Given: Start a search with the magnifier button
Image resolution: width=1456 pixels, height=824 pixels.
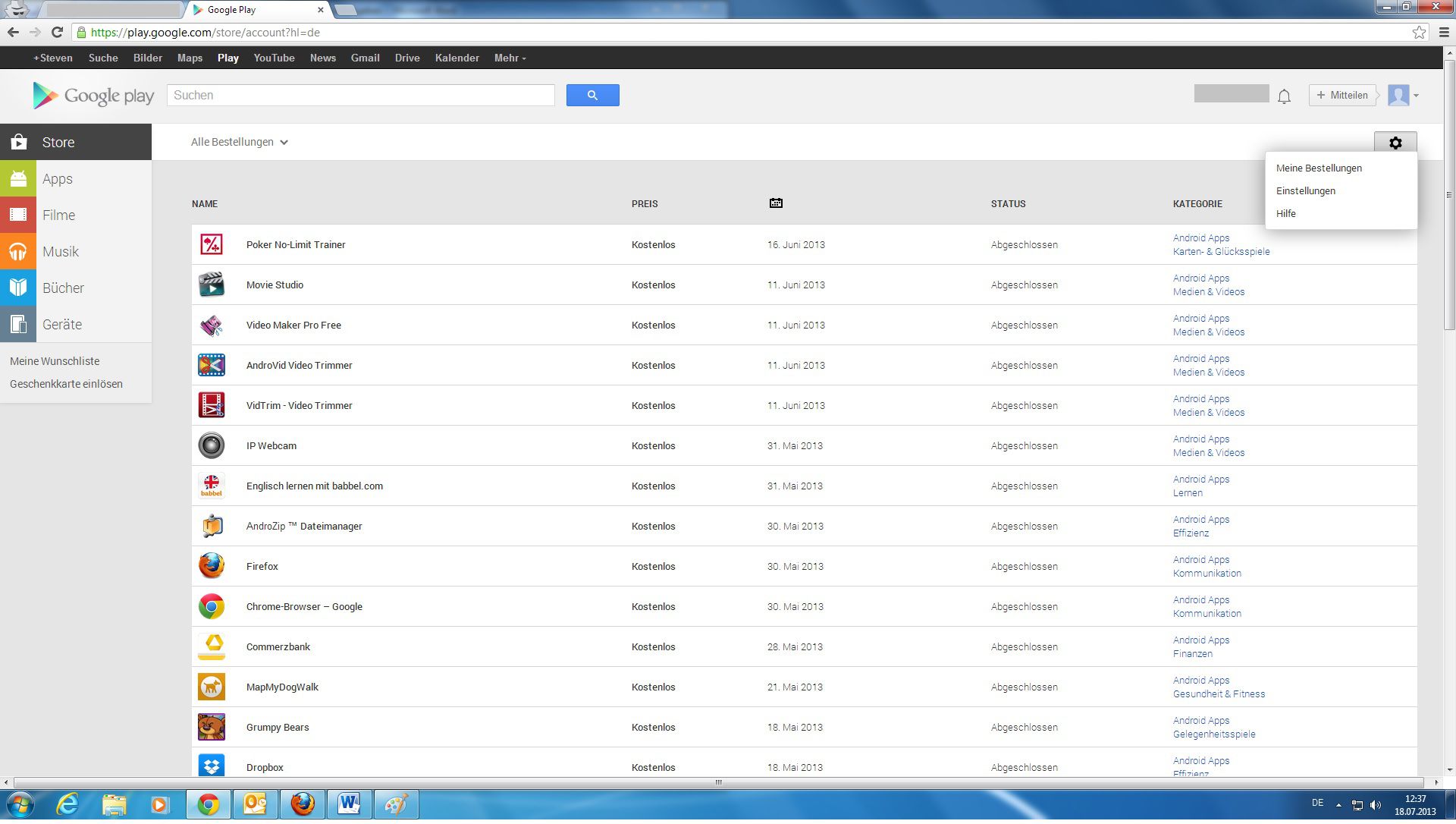Looking at the screenshot, I should [x=592, y=95].
